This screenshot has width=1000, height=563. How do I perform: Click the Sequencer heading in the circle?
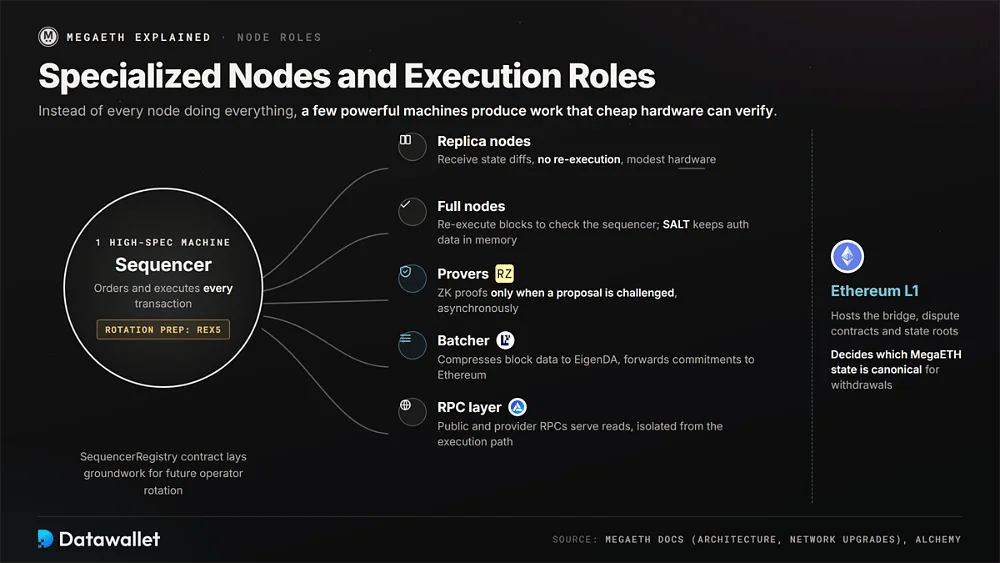pyautogui.click(x=163, y=265)
